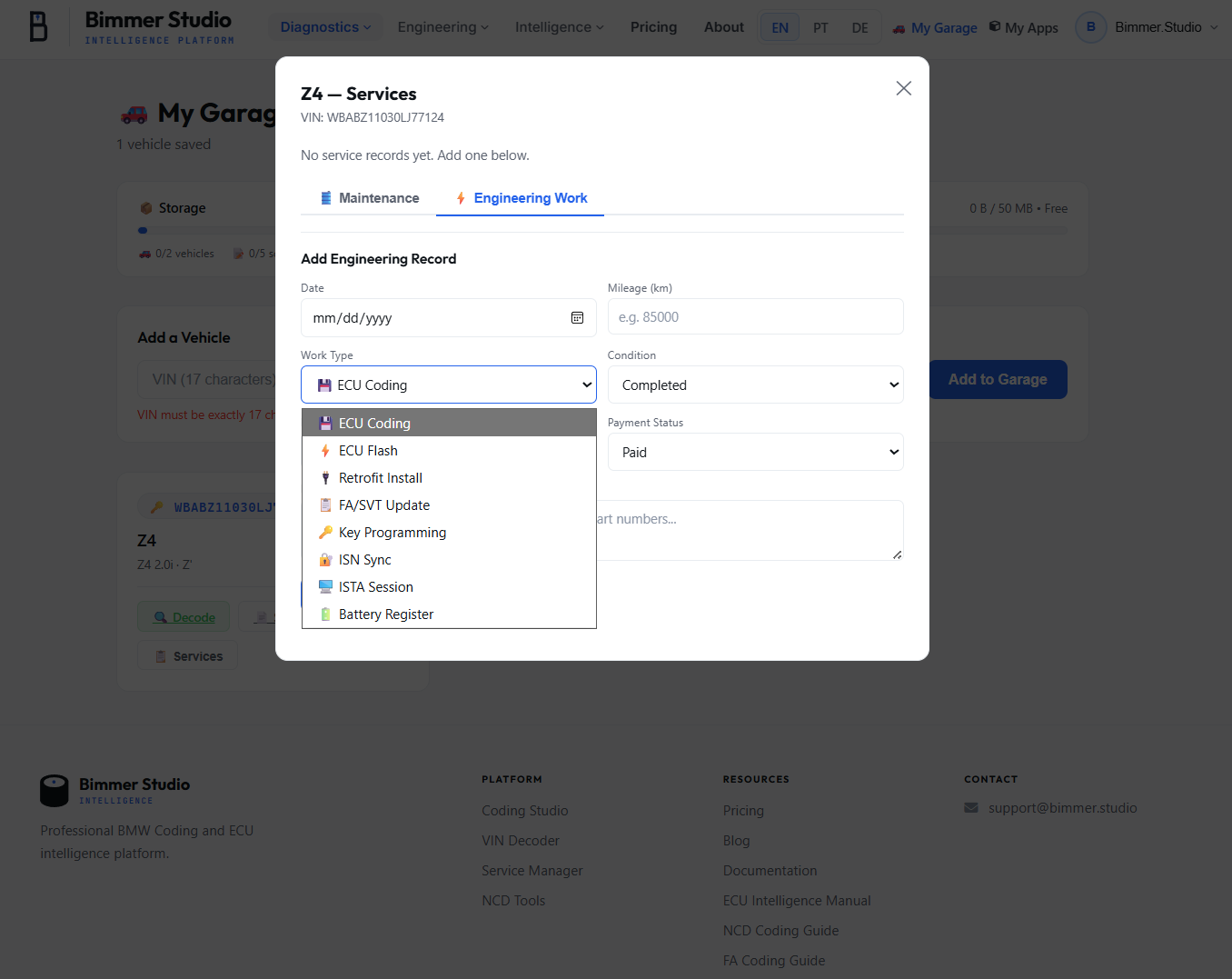Open Coding Studio footer link

pyautogui.click(x=525, y=811)
